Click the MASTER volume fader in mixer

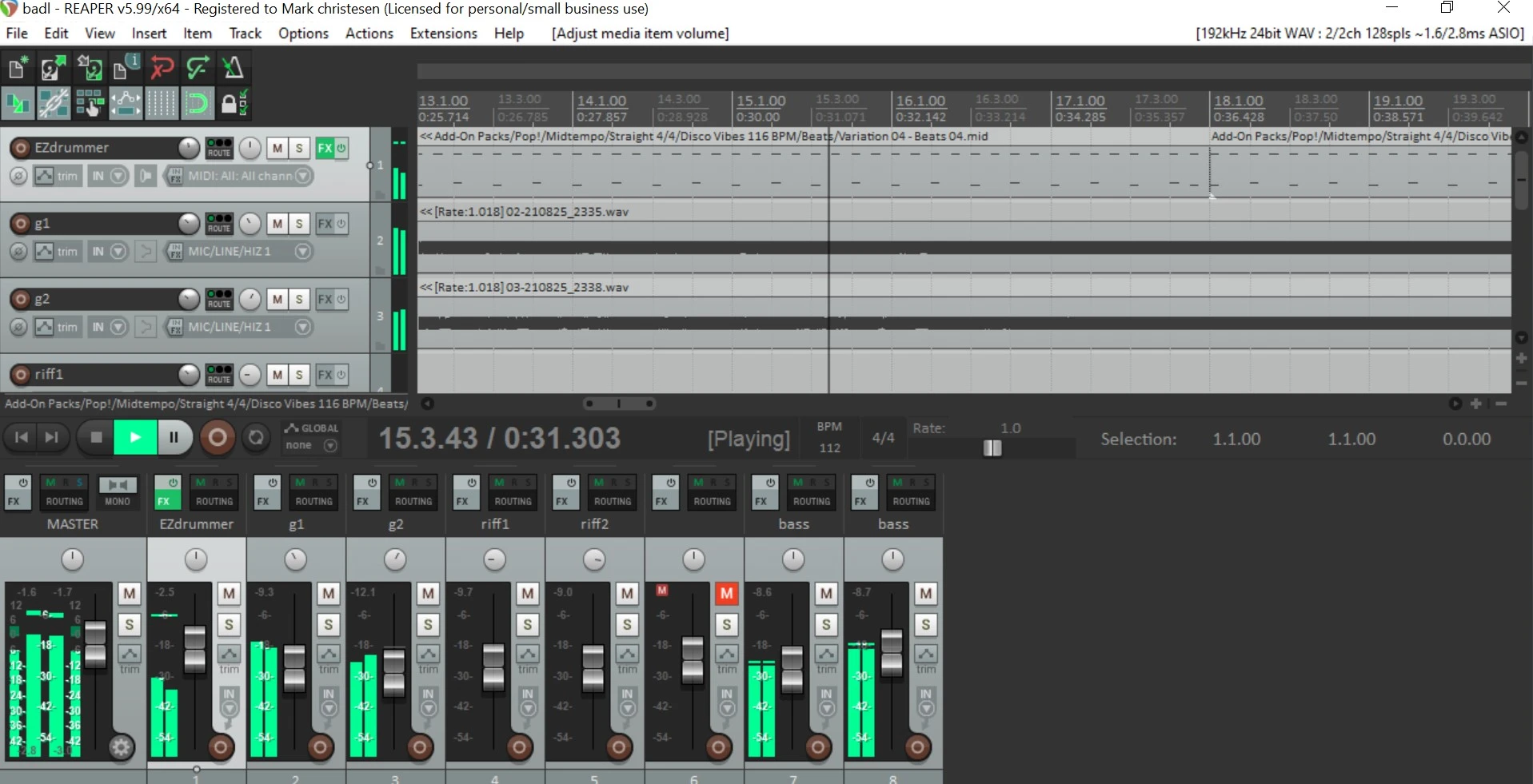pos(95,643)
